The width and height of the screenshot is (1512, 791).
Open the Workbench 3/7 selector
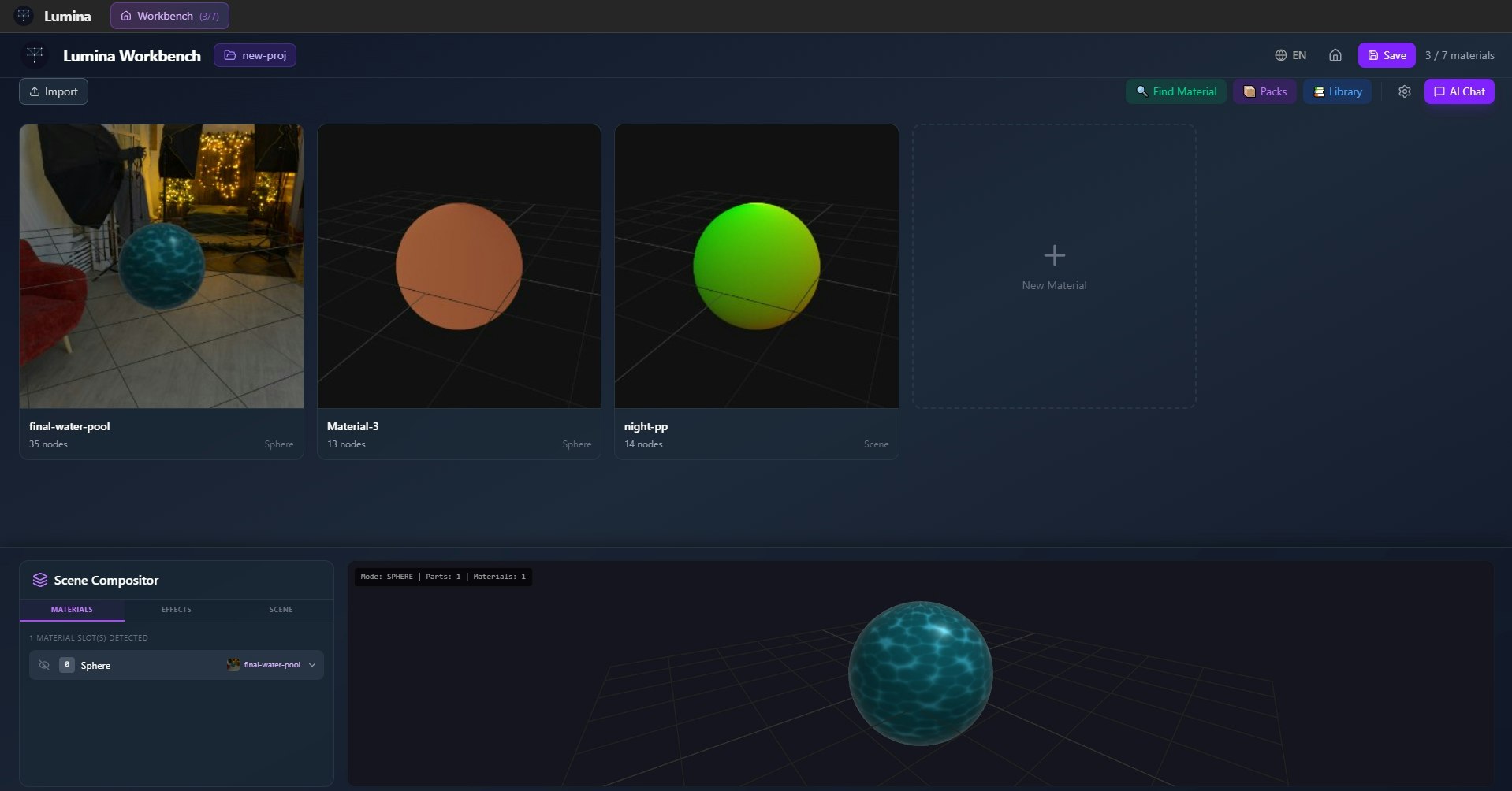[169, 15]
